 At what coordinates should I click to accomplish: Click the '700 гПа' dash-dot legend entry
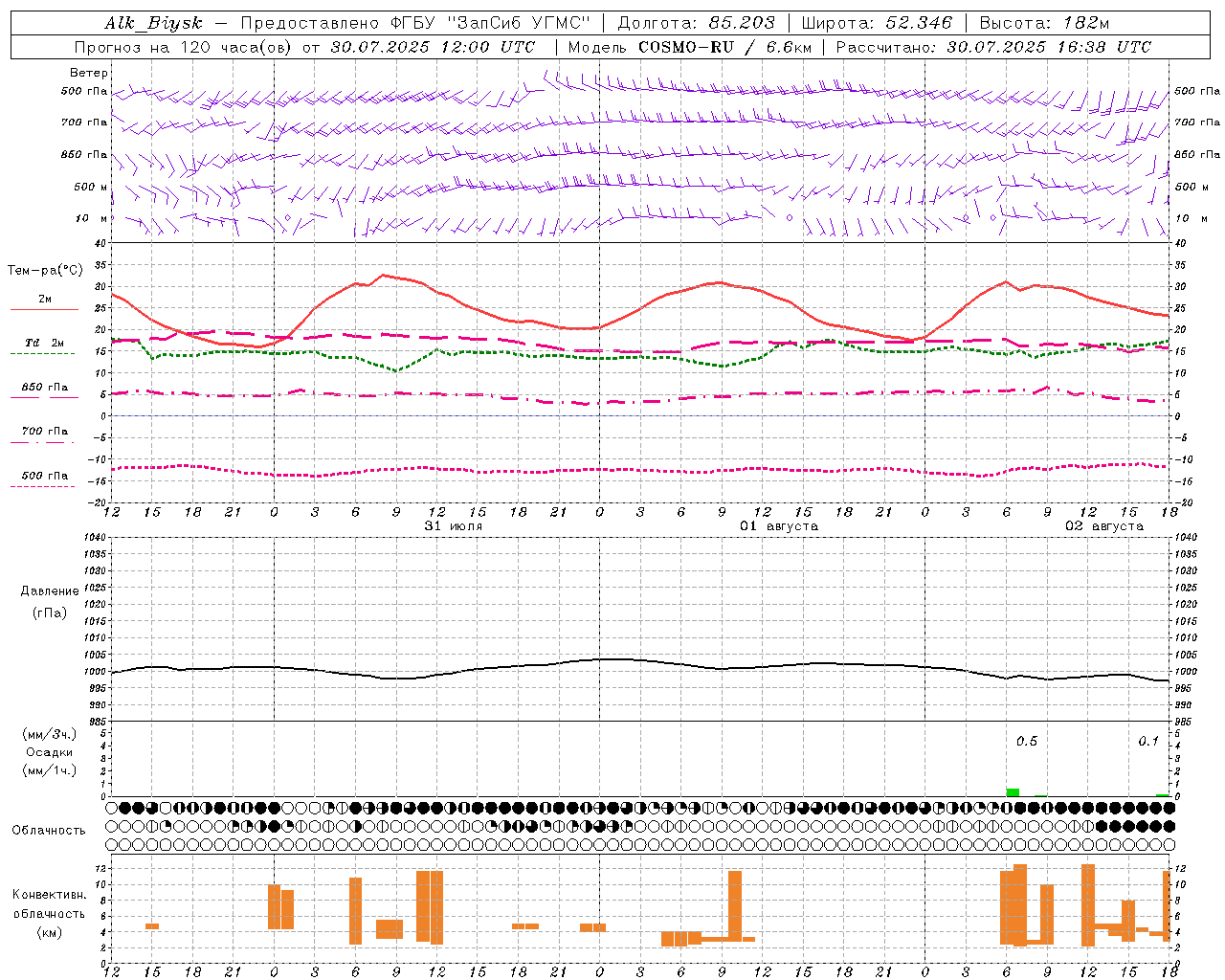(x=44, y=432)
